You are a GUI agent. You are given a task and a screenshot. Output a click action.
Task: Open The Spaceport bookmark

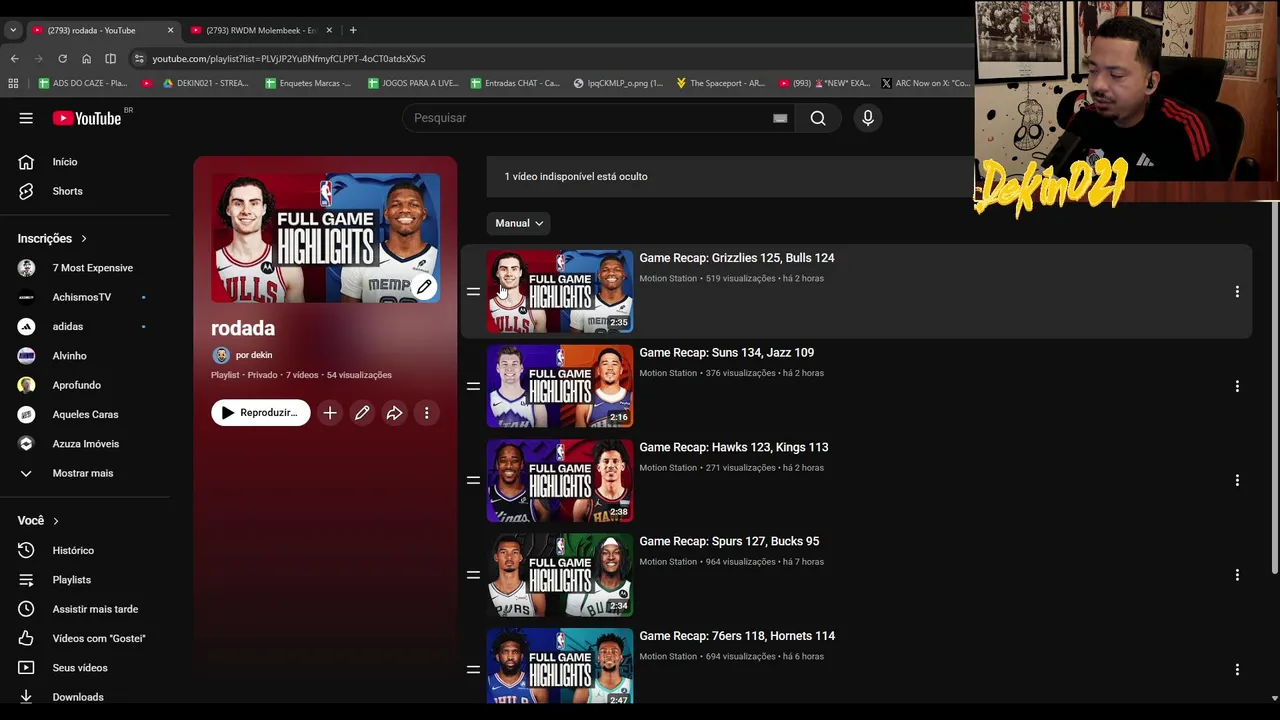pos(720,83)
